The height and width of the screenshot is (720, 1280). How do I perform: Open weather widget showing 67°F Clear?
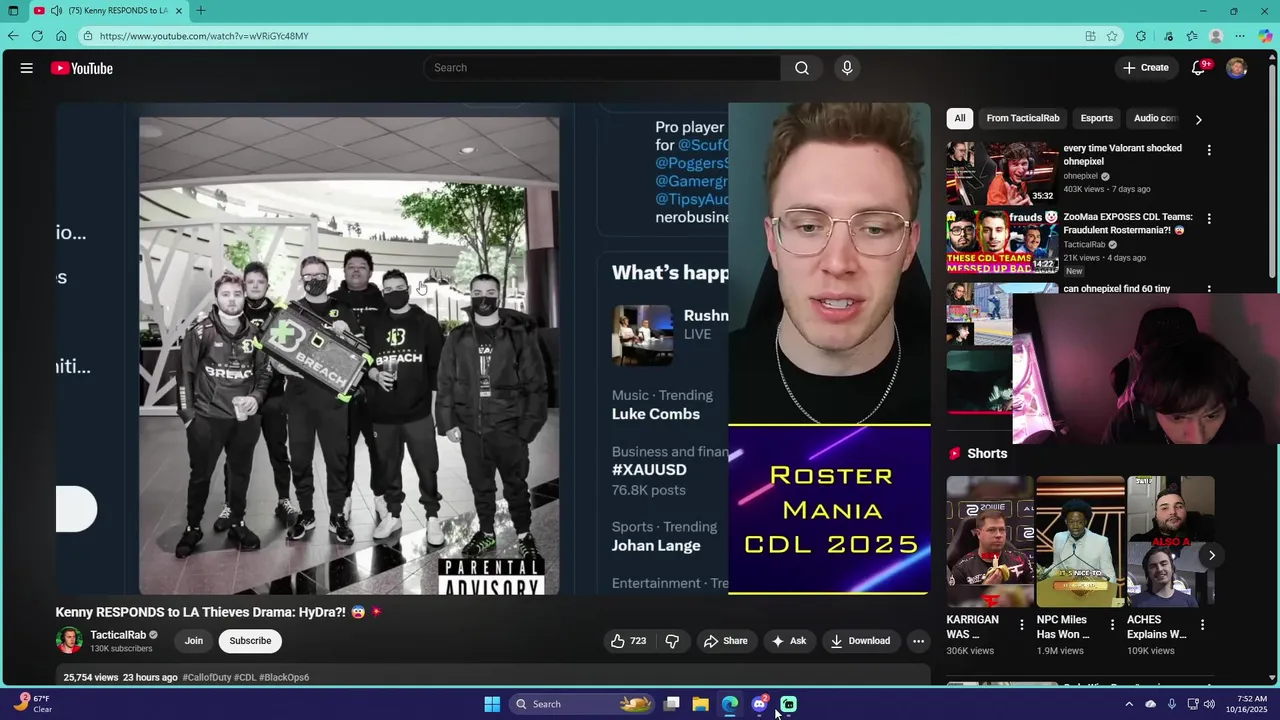click(34, 704)
